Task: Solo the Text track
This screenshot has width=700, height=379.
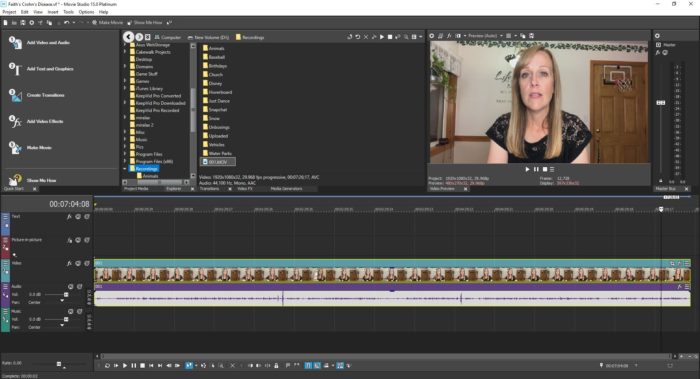Action: [x=87, y=217]
